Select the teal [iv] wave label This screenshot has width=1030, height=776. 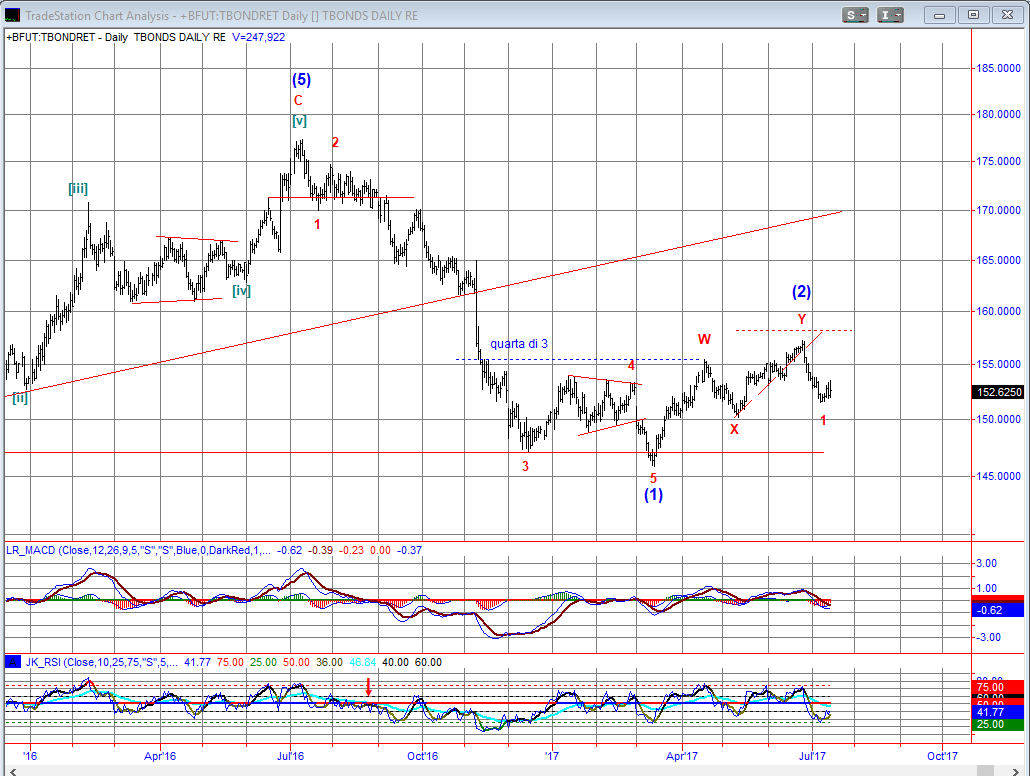(x=241, y=290)
